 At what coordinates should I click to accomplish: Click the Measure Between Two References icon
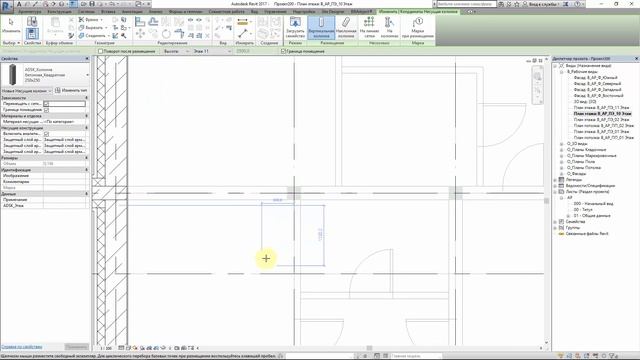(242, 34)
